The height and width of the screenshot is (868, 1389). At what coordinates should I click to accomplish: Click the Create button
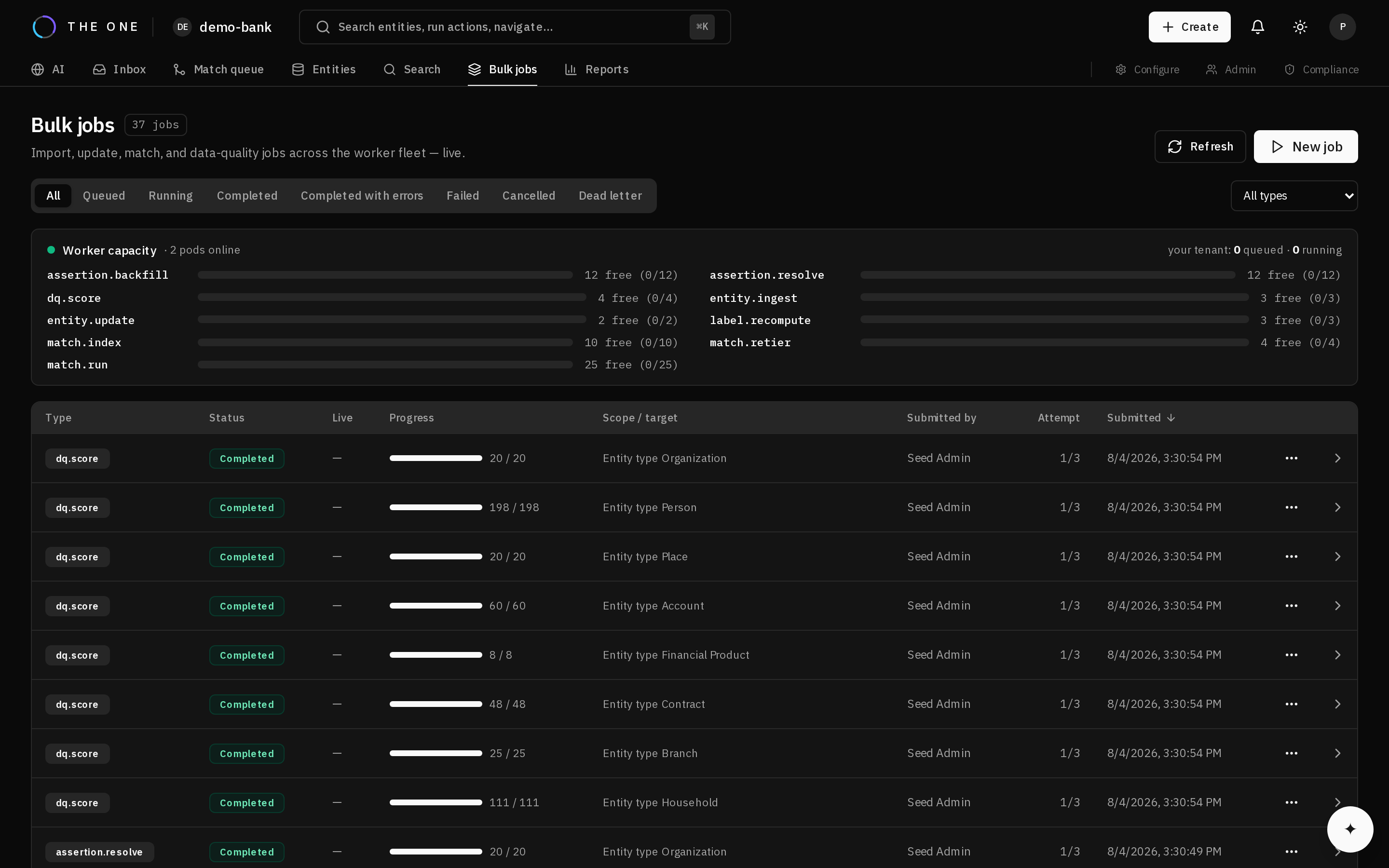tap(1189, 27)
